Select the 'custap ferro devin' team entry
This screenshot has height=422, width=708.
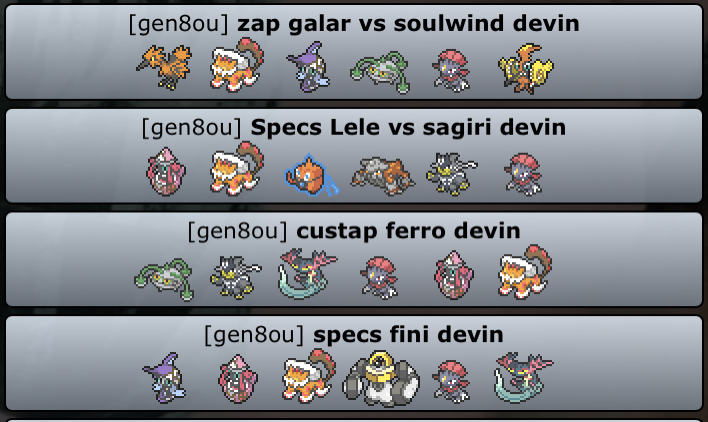354,260
